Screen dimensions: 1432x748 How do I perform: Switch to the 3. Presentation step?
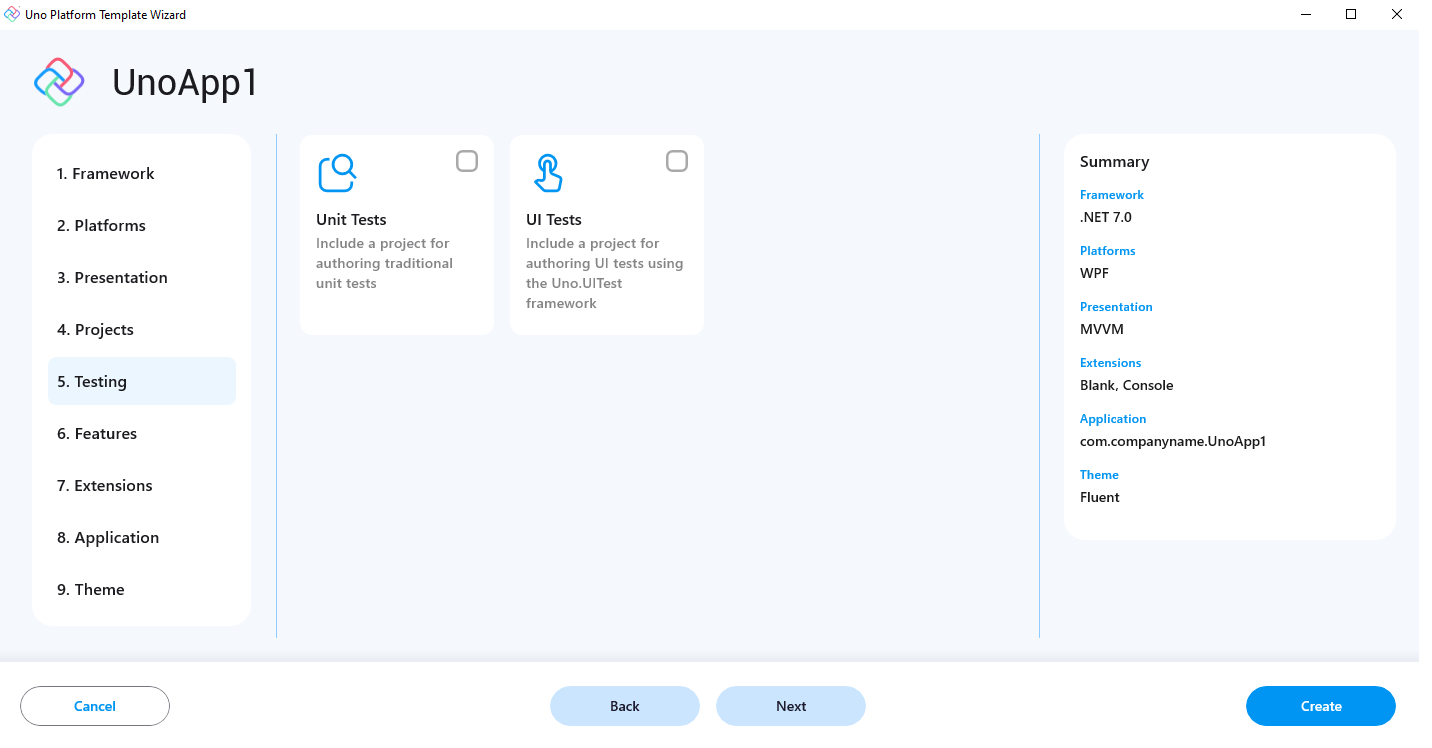click(142, 277)
